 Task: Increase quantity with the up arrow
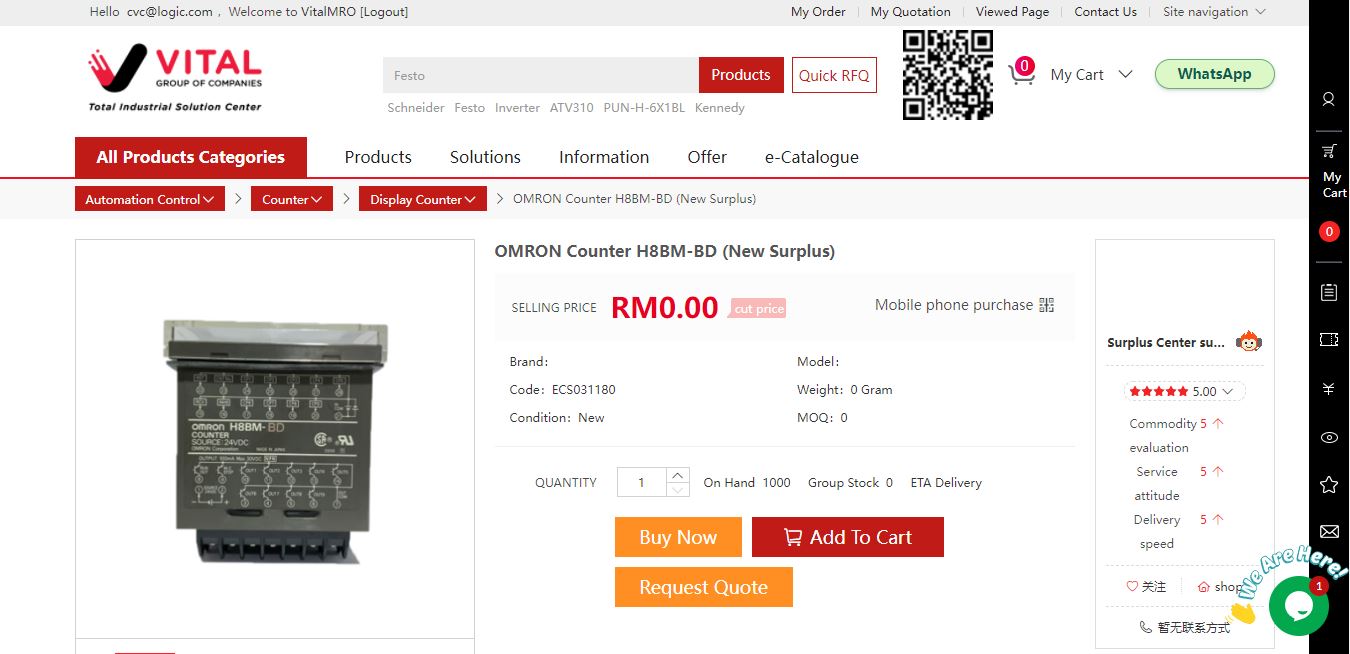[x=677, y=475]
